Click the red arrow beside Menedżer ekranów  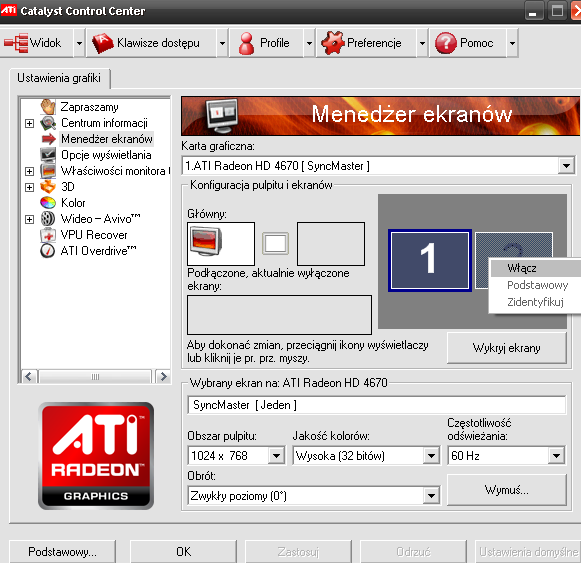[49, 139]
